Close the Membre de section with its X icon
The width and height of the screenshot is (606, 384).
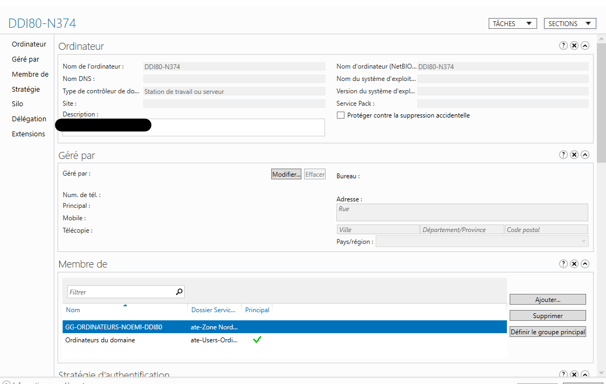(x=574, y=264)
